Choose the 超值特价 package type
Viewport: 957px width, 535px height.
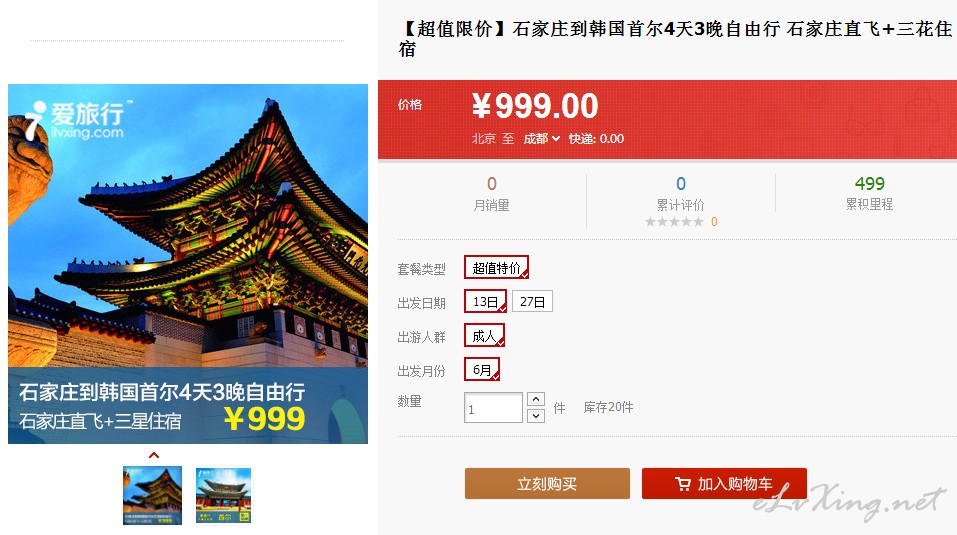point(496,267)
